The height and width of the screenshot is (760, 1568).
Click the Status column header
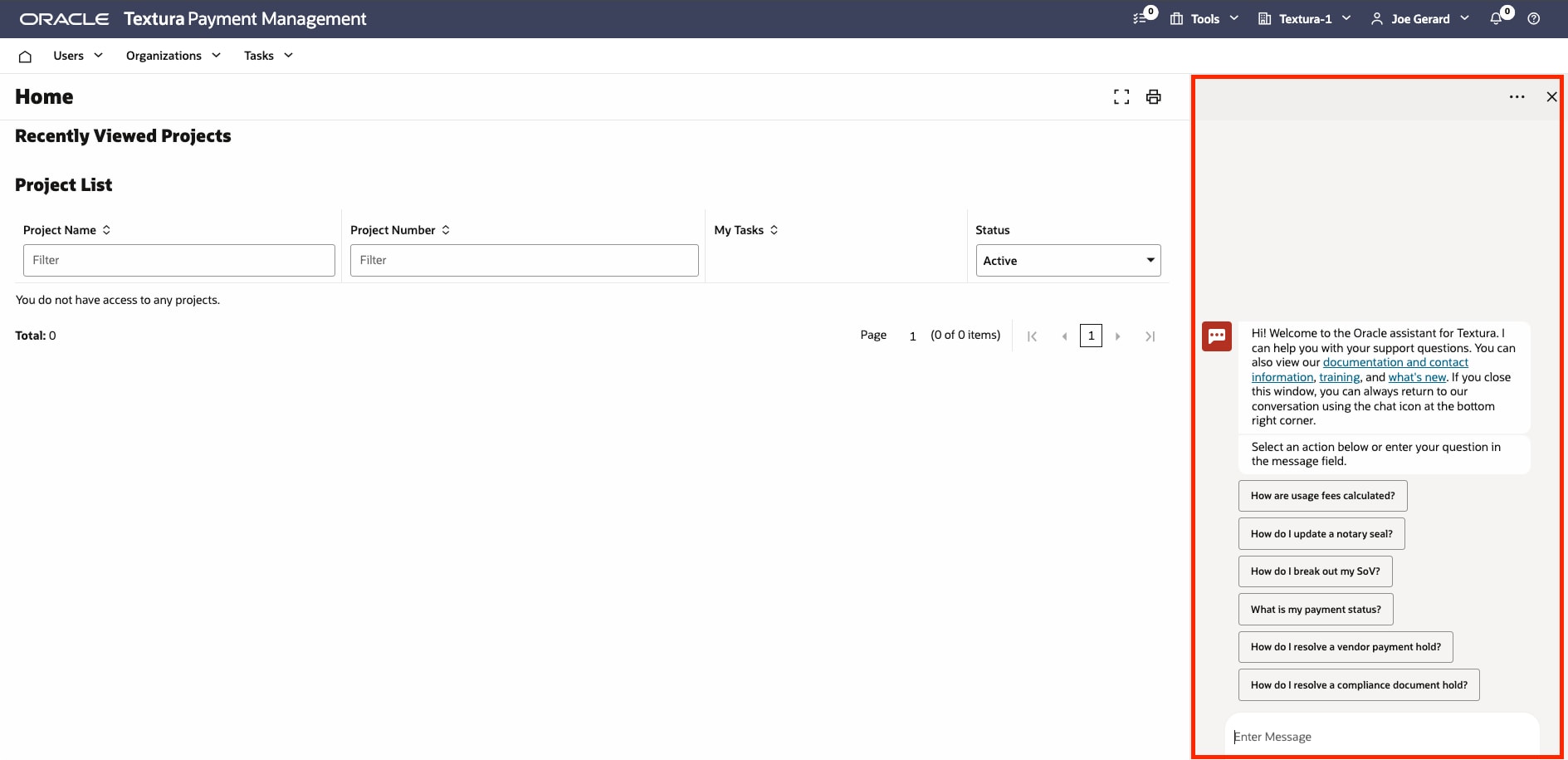(993, 230)
